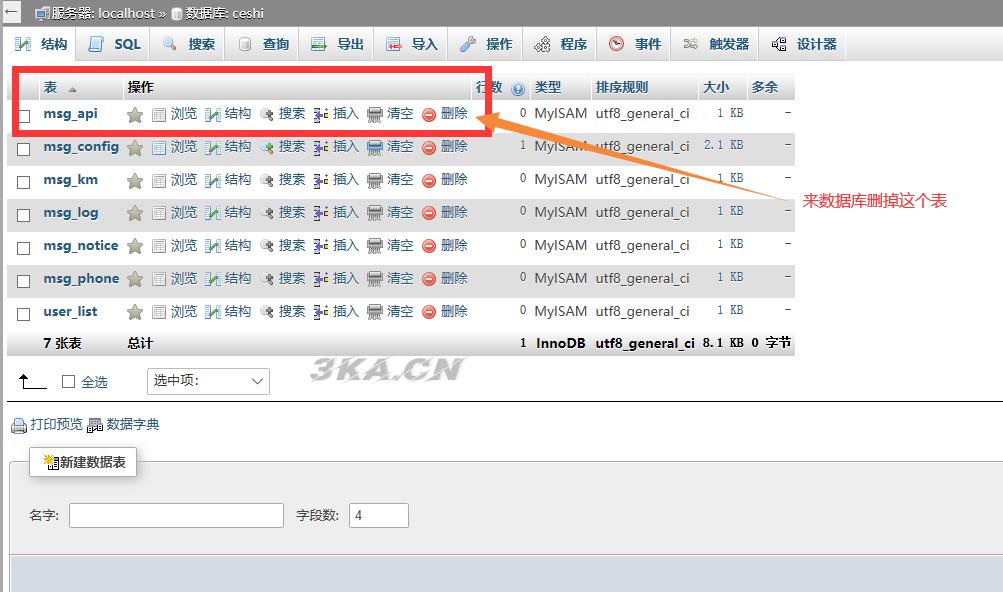The image size is (1003, 592).
Task: Click the red delete icon for msg_config
Action: tap(429, 148)
